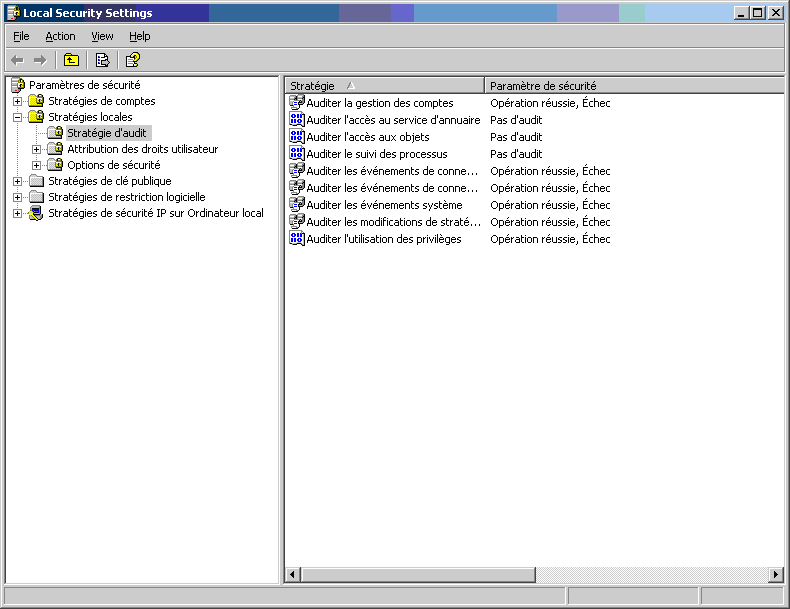This screenshot has height=609, width=790.
Task: Expand the Stratégies de clé publique node
Action: [x=17, y=181]
